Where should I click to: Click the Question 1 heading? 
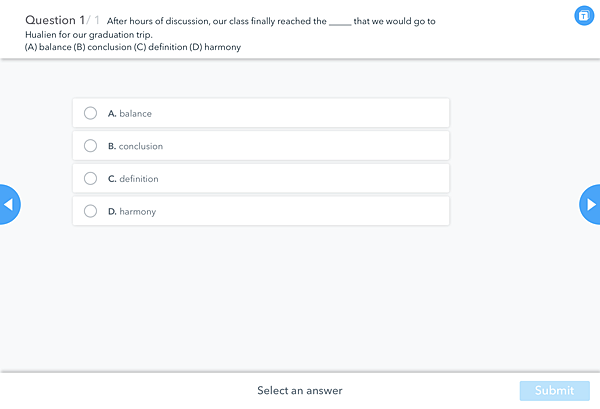coord(55,20)
